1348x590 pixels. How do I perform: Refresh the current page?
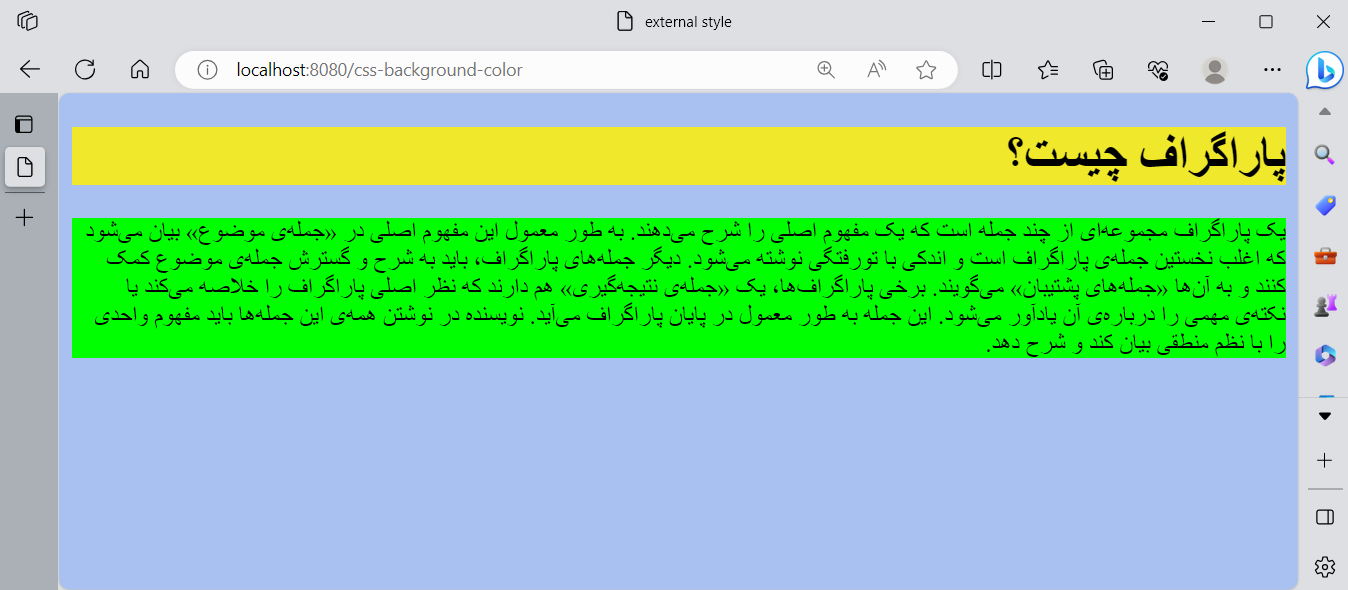pos(85,70)
